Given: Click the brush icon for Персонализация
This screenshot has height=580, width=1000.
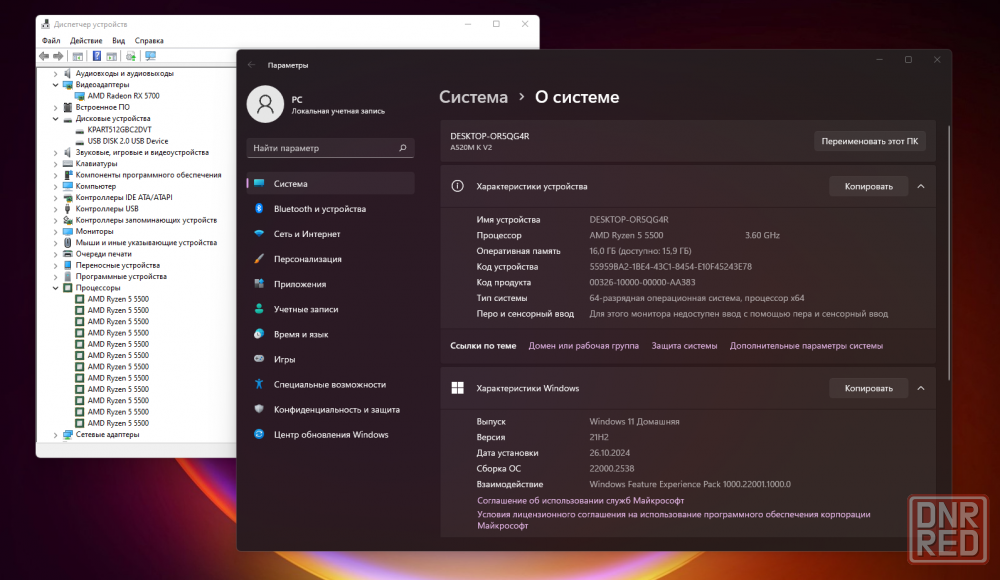Looking at the screenshot, I should (259, 258).
